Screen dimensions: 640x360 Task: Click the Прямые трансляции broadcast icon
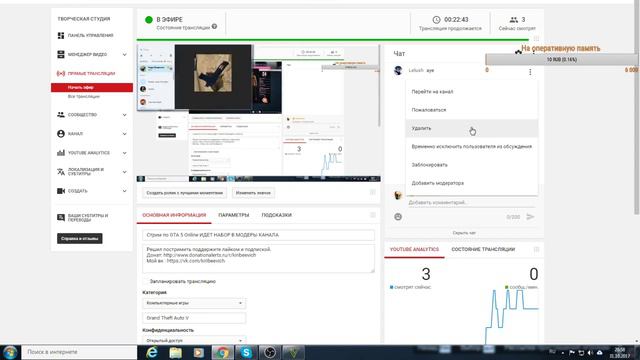pyautogui.click(x=61, y=73)
